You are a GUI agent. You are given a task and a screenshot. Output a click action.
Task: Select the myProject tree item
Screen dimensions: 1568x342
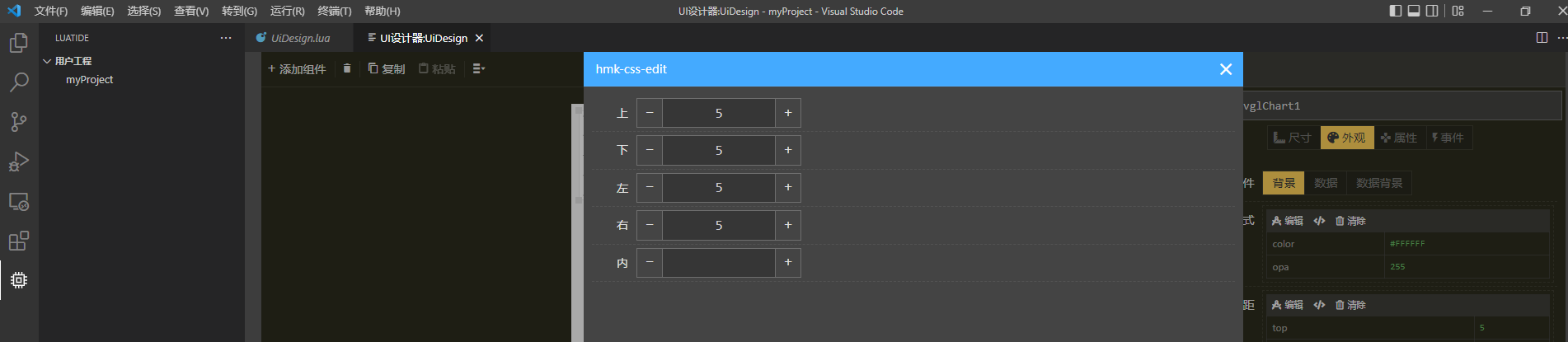(89, 80)
